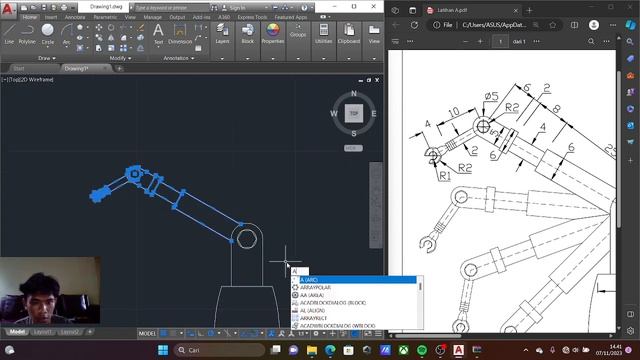Click the PDF search magnifier icon
Screen dimensions: 640x360
[591, 41]
